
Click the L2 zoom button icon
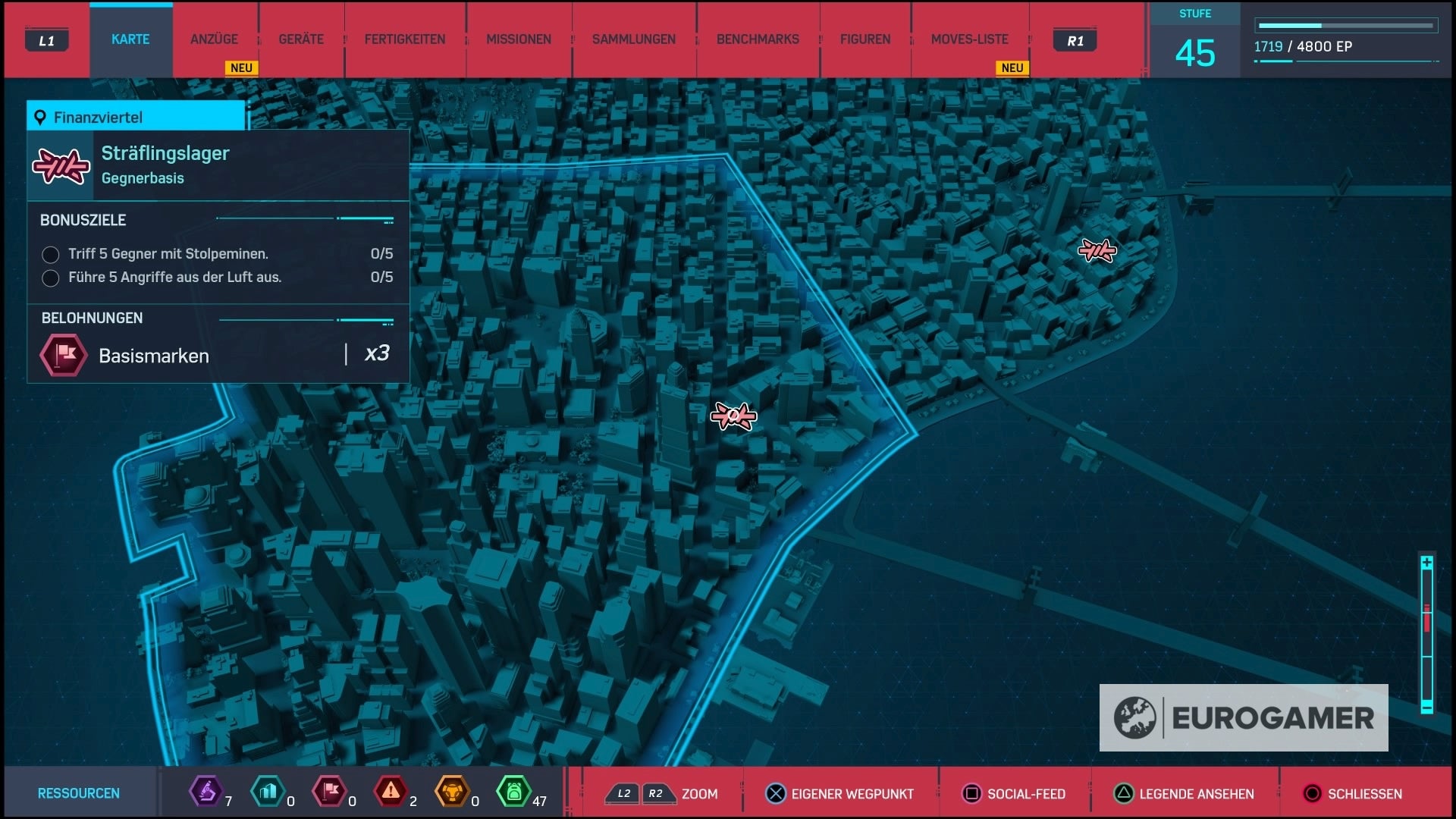click(623, 794)
